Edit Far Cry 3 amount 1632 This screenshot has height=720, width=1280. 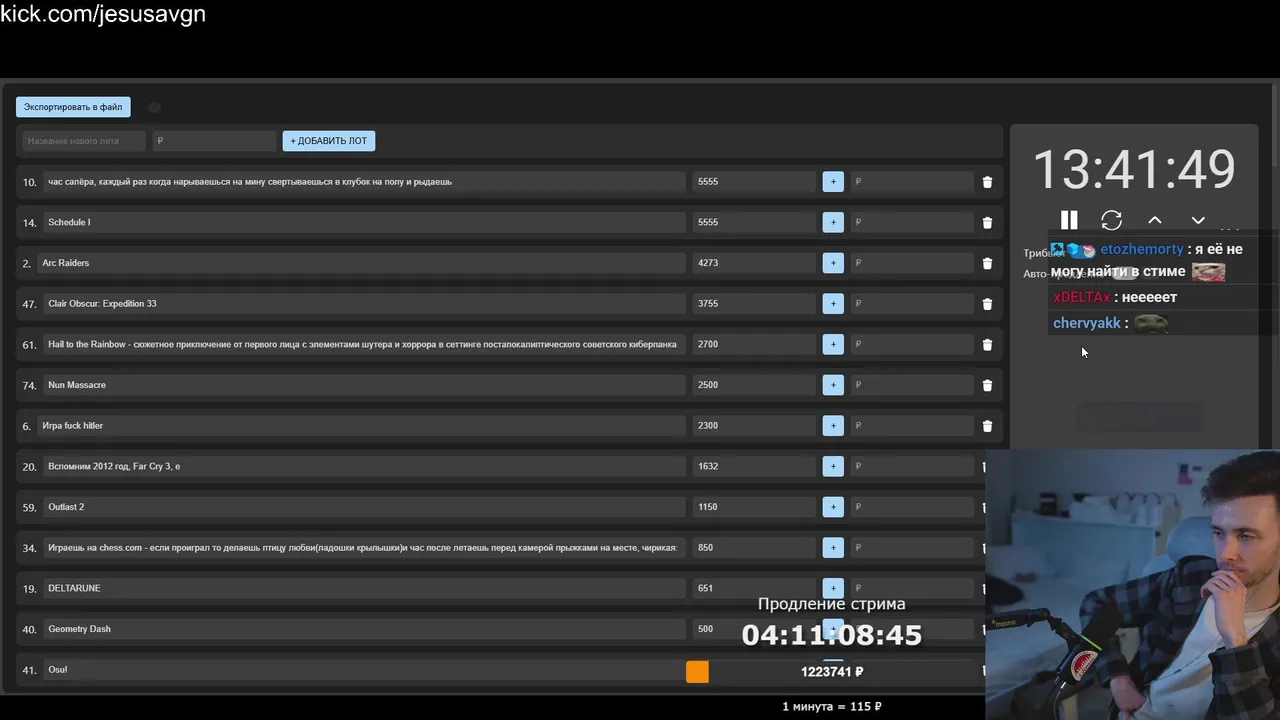click(x=754, y=466)
